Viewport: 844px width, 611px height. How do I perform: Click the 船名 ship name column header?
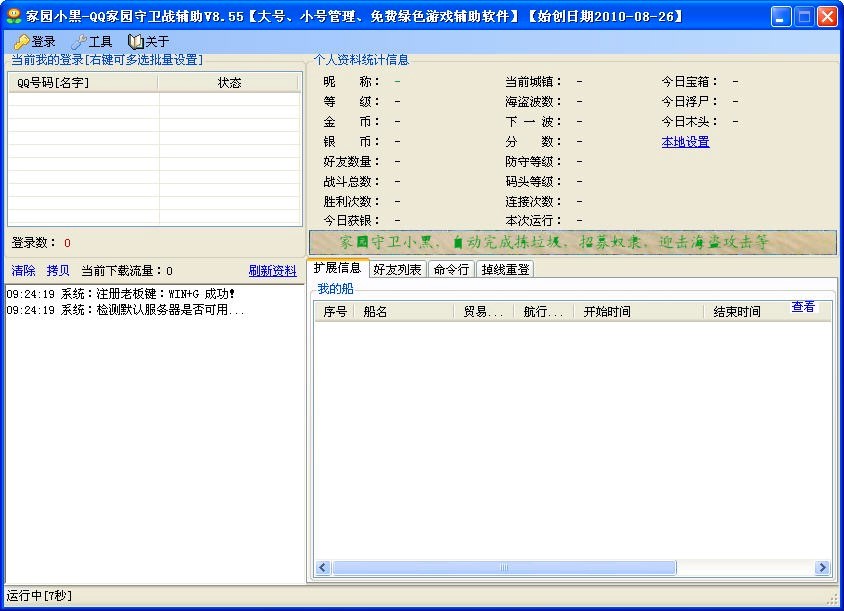(x=400, y=311)
